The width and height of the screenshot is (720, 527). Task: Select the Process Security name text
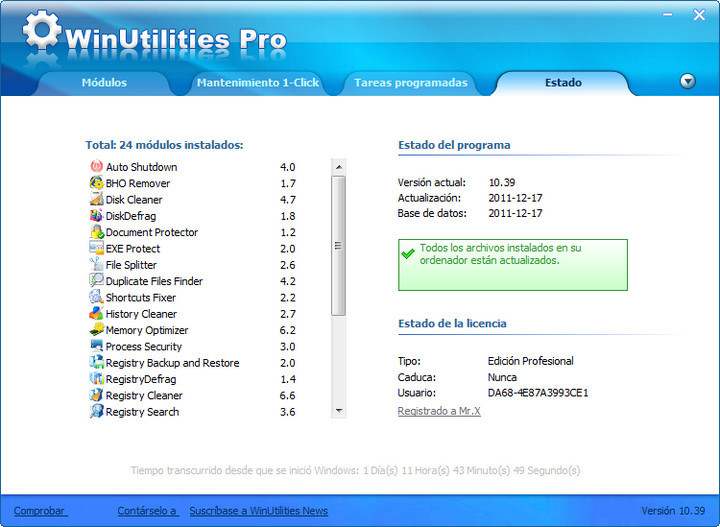[x=144, y=347]
